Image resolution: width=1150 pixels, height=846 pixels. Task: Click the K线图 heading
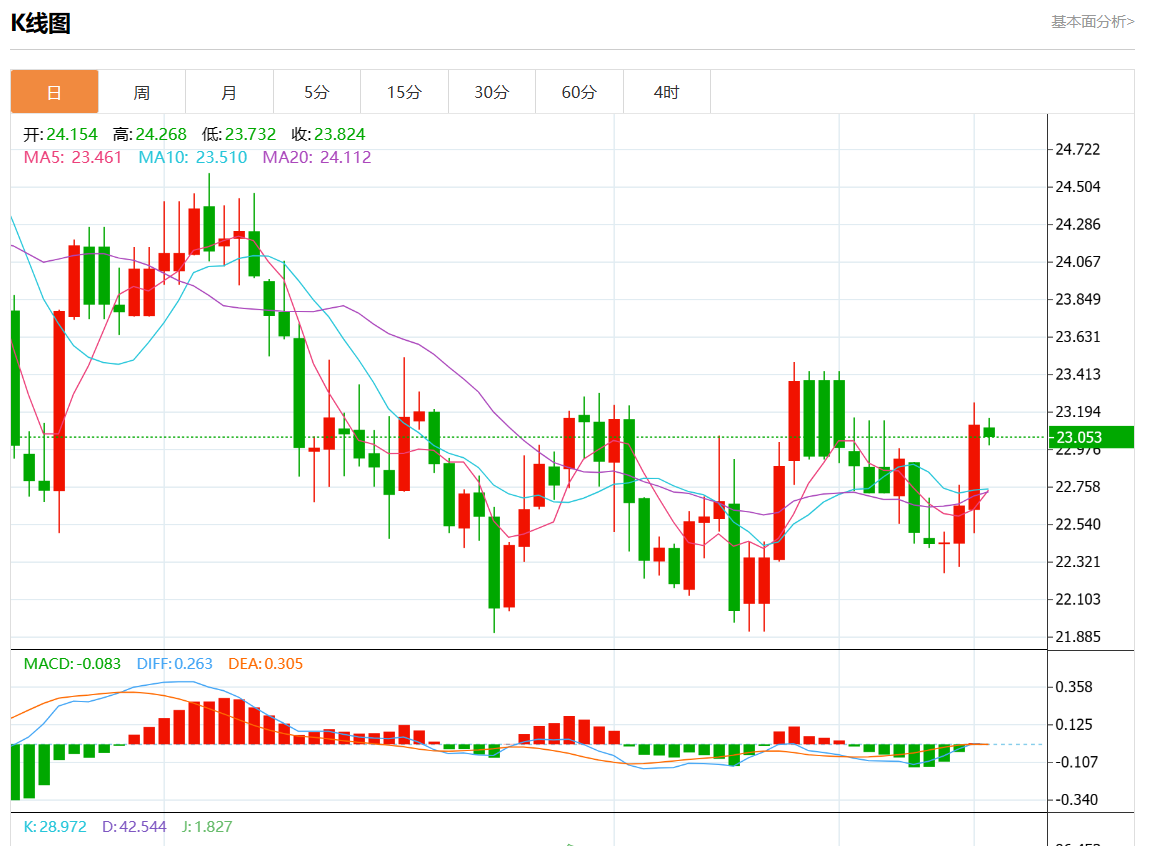click(x=40, y=23)
